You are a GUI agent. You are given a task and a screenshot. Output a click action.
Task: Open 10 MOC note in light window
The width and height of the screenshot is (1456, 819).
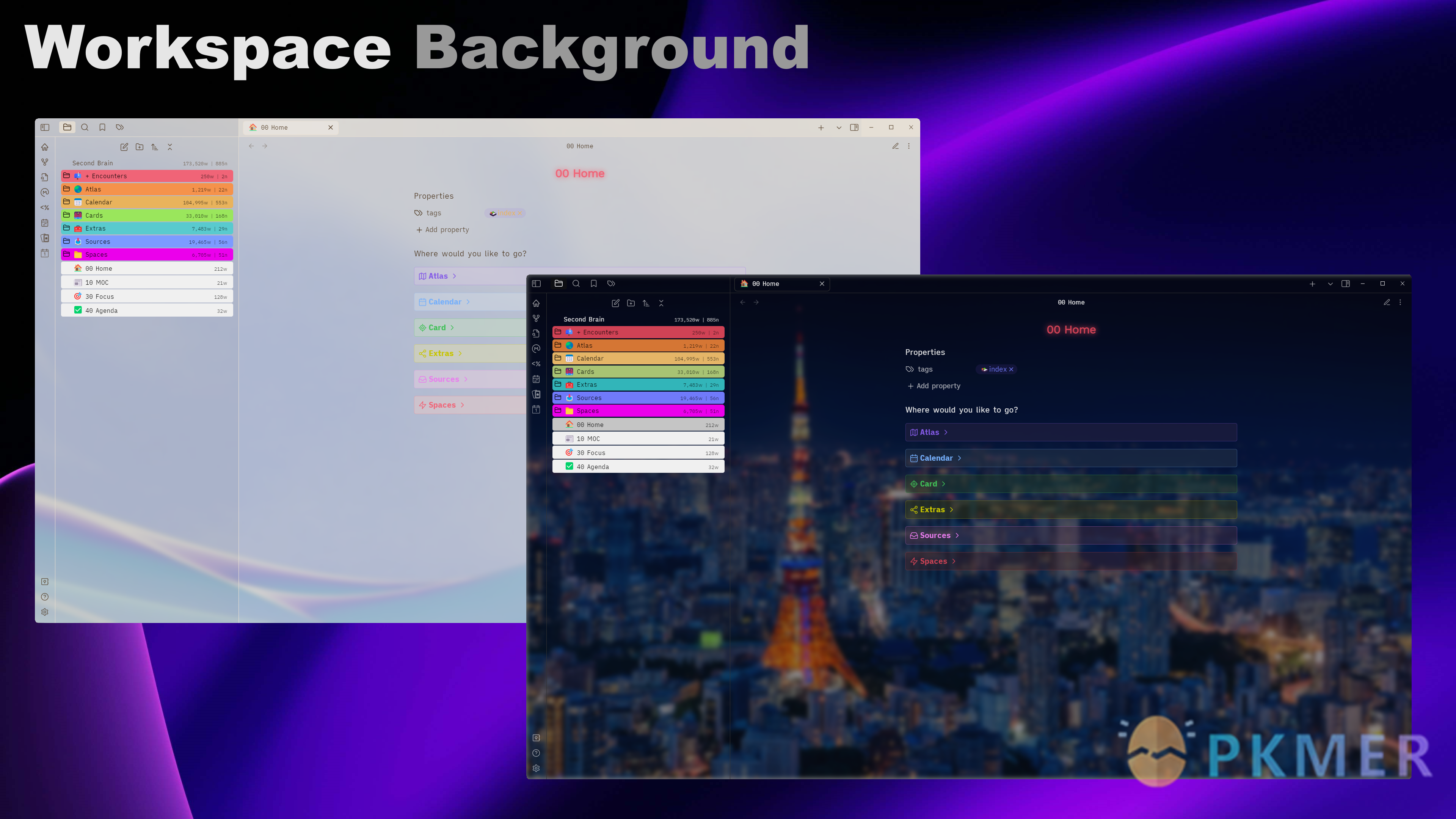[x=147, y=282]
